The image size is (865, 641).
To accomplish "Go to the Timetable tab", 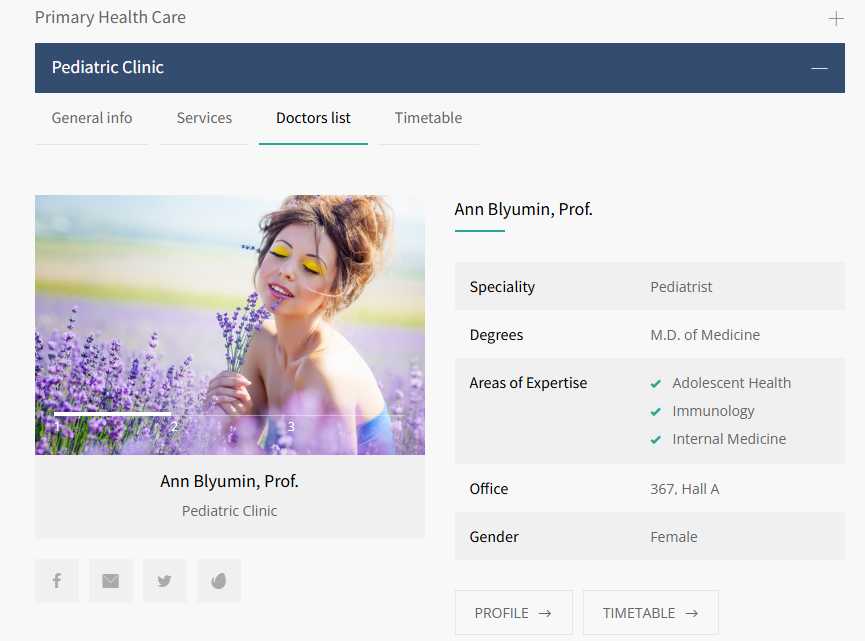I will tap(428, 118).
